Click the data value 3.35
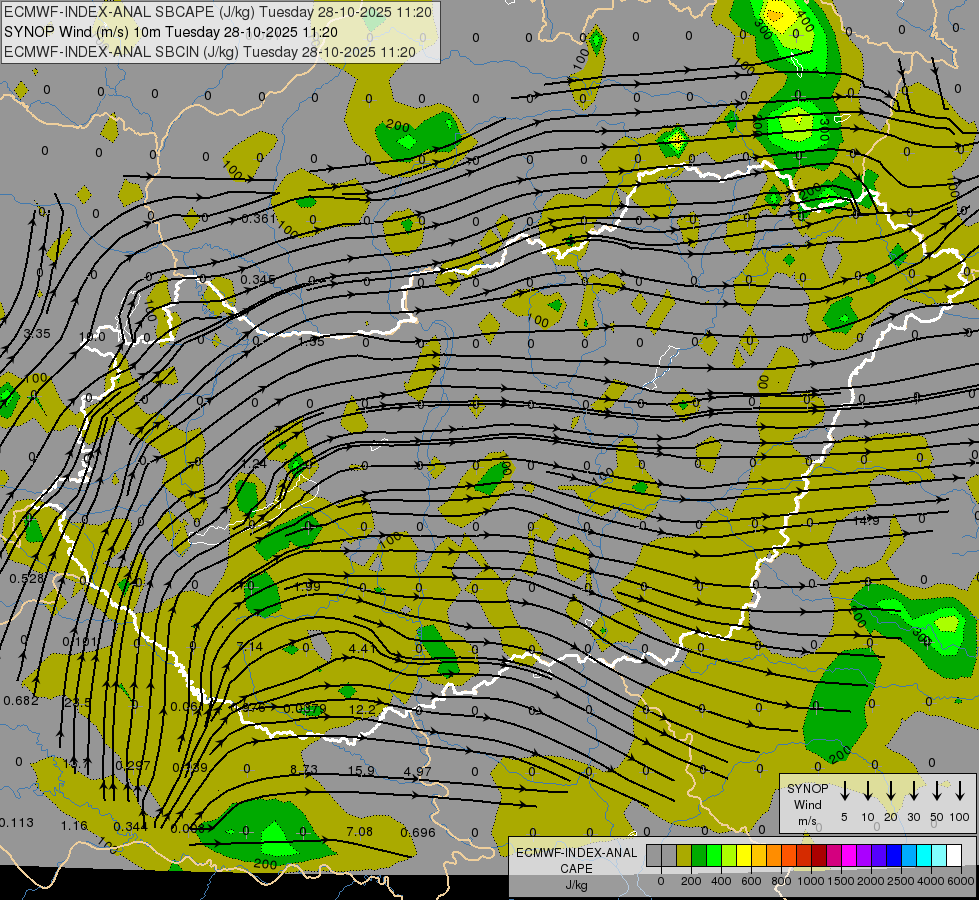The width and height of the screenshot is (979, 900). tap(37, 334)
